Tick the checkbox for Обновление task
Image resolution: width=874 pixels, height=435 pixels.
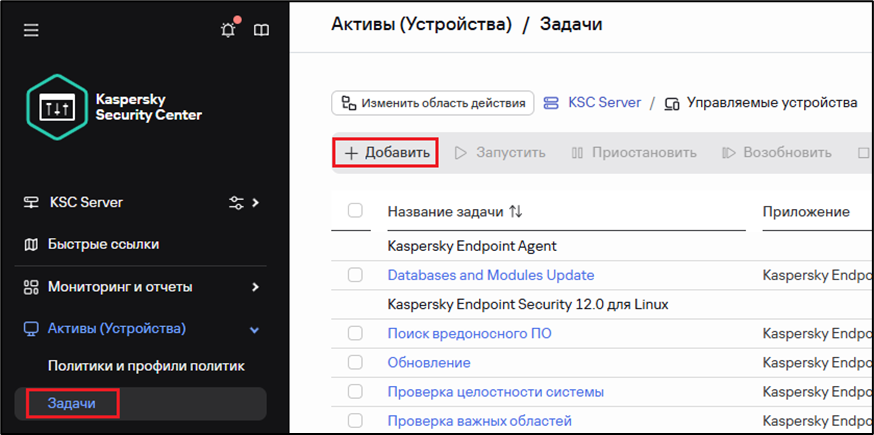click(x=355, y=362)
